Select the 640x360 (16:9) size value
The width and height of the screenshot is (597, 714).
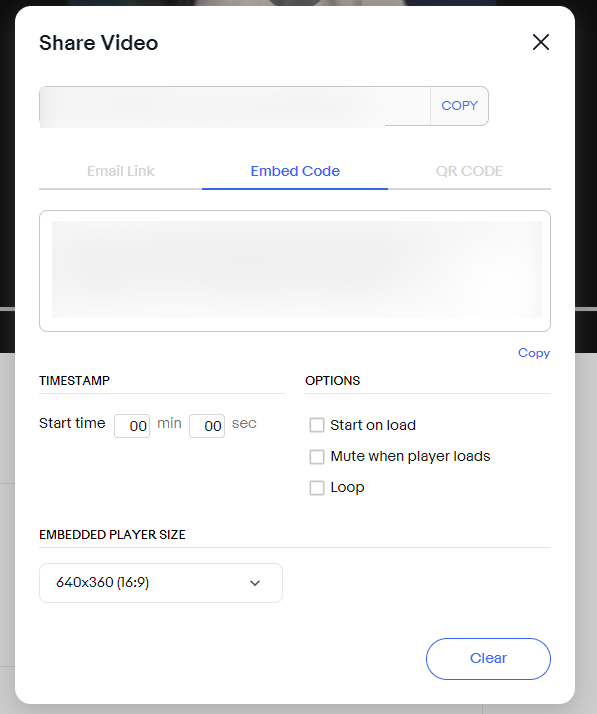coord(102,582)
